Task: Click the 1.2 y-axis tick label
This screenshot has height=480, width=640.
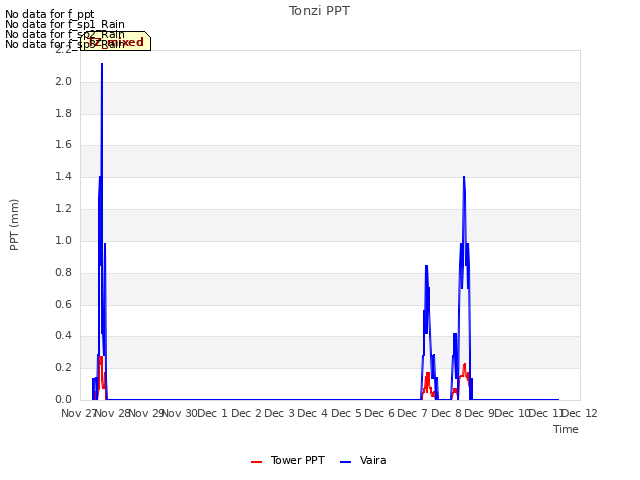Action: tap(63, 209)
